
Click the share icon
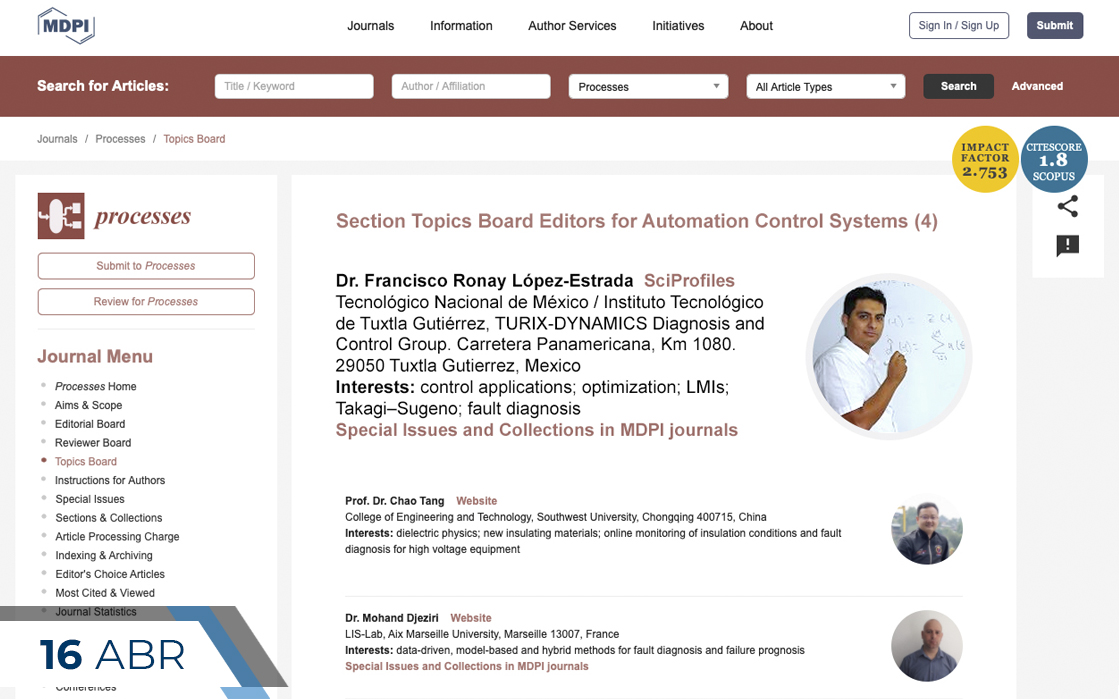(1068, 206)
